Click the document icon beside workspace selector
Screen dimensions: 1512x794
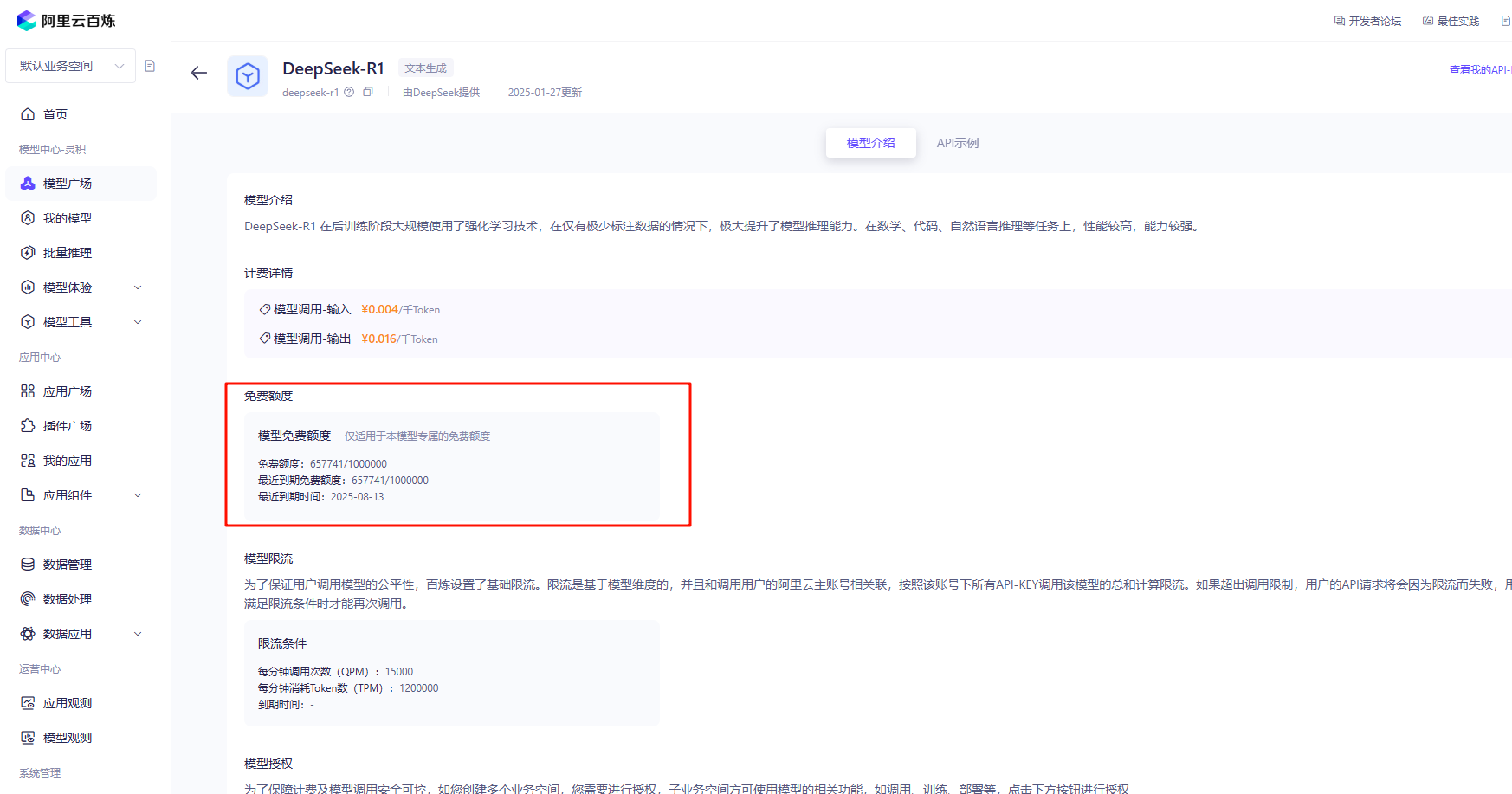point(150,66)
